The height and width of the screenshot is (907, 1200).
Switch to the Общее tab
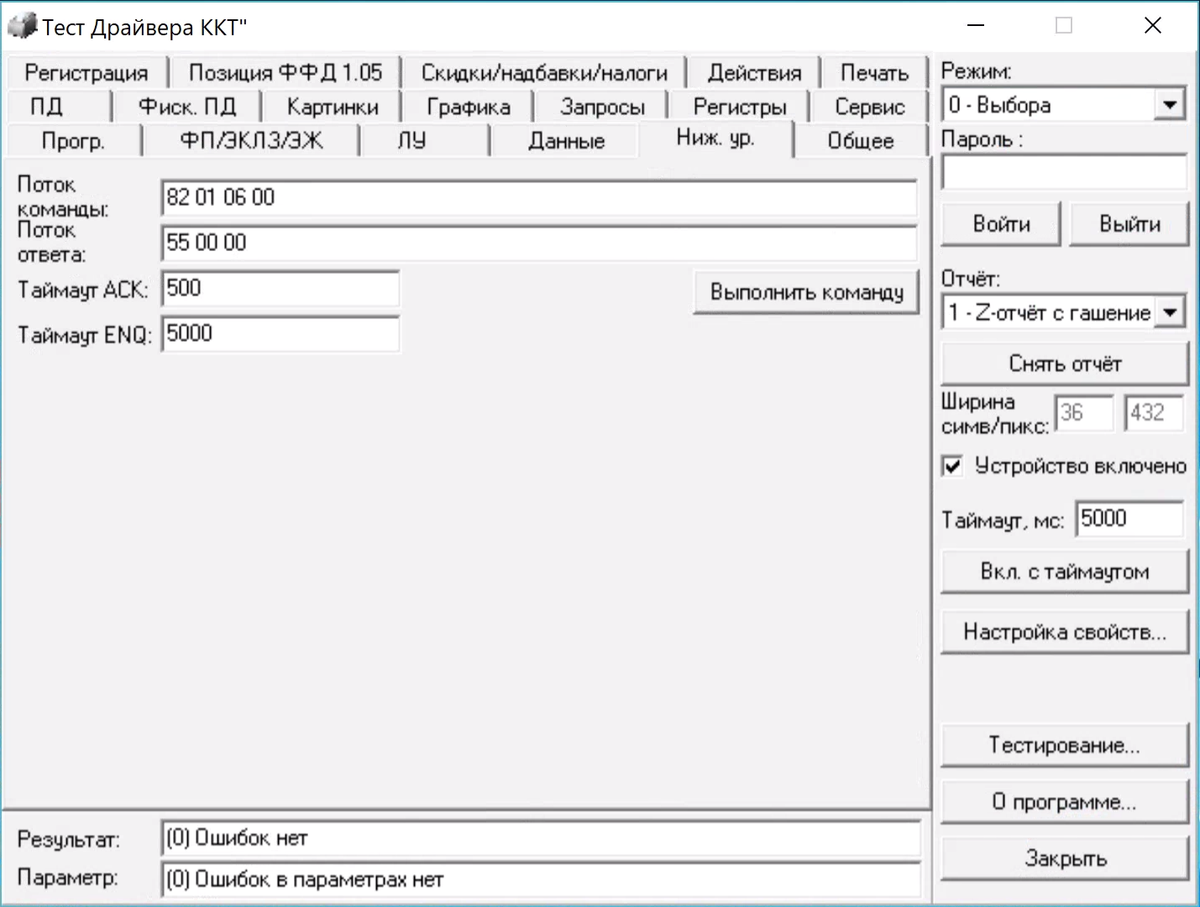pyautogui.click(x=860, y=141)
